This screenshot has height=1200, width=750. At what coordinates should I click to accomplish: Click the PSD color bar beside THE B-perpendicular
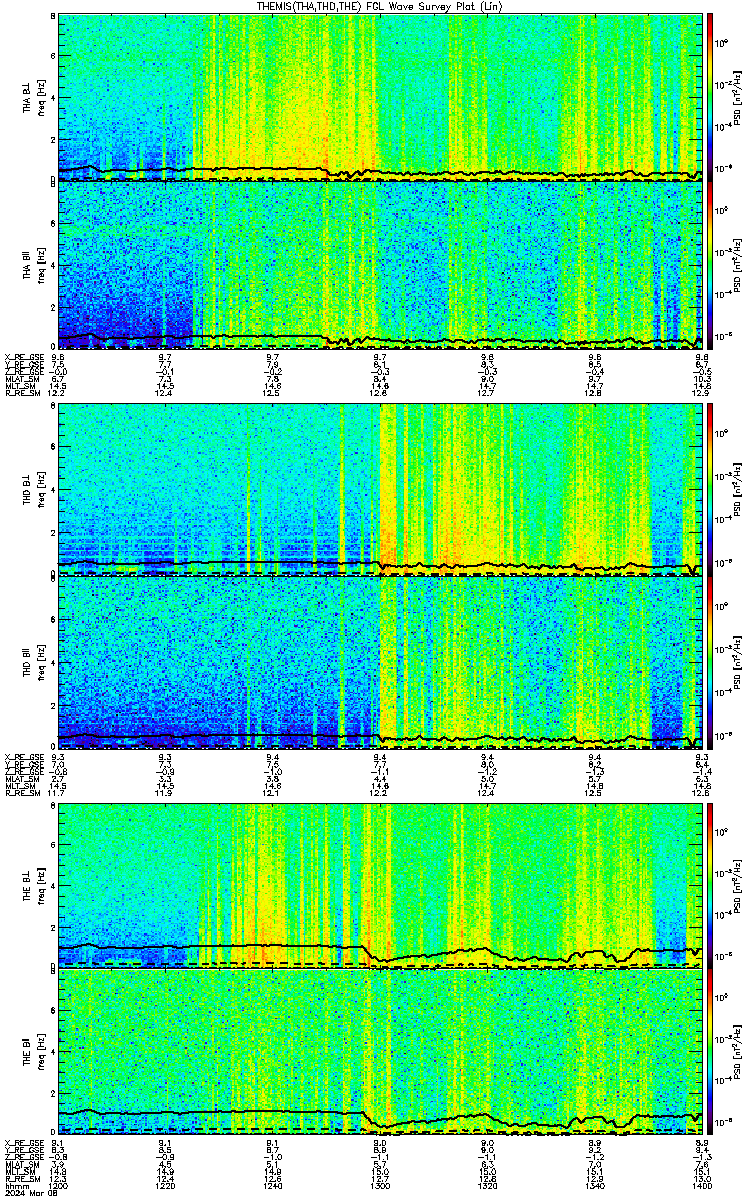(710, 885)
